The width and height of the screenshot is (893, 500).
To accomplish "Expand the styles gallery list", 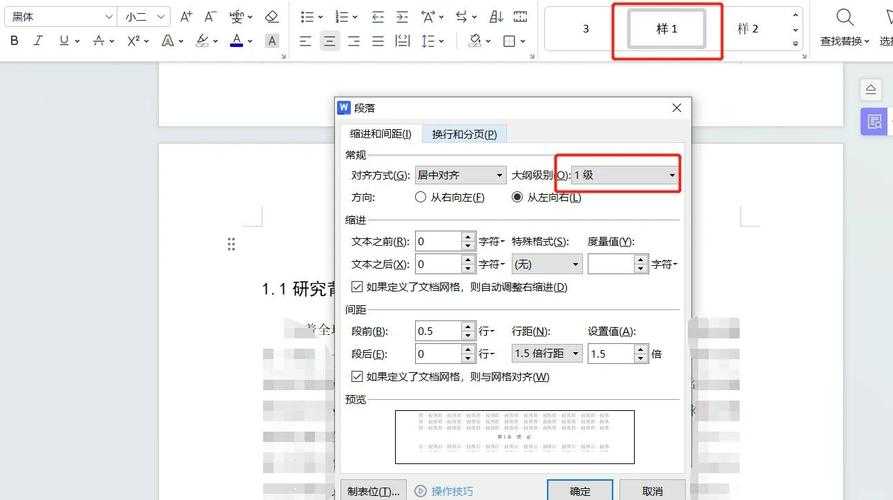I will pos(796,43).
